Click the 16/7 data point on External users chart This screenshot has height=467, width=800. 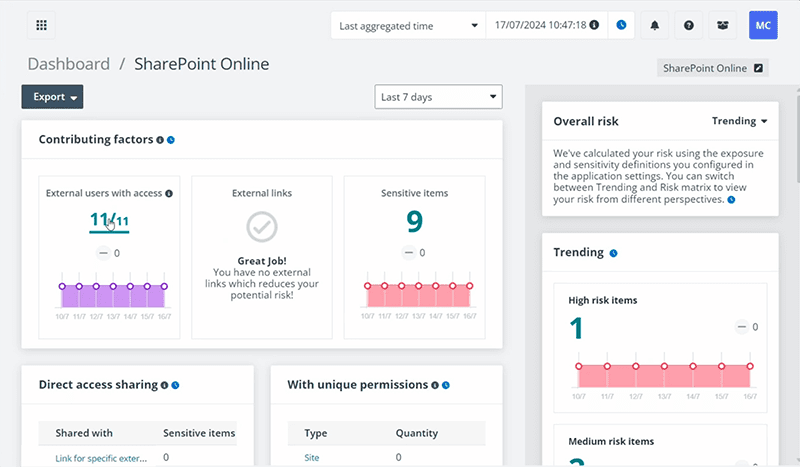click(x=164, y=286)
